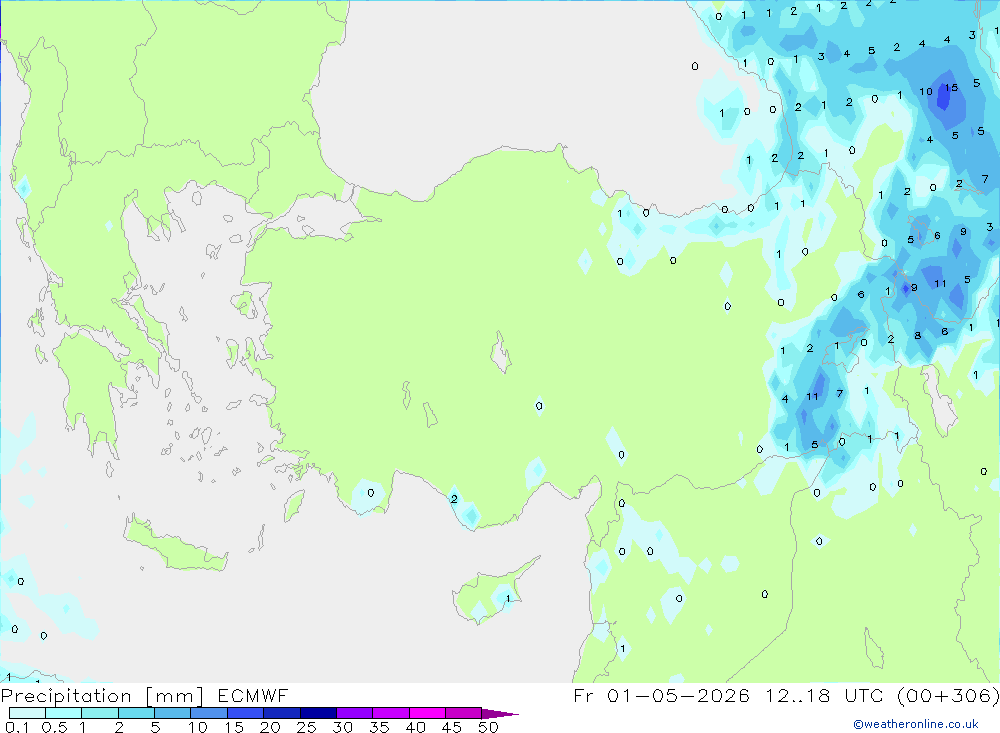Click the '50' legend scale label
Screen dimensions: 1000x733
488,727
